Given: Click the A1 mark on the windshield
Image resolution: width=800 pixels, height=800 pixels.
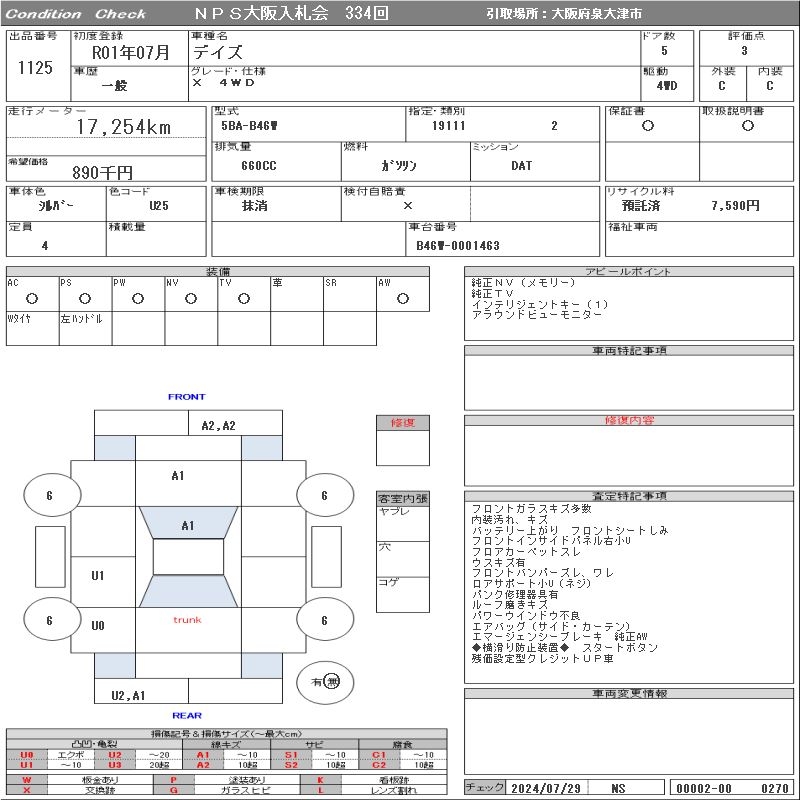Looking at the screenshot, I should point(188,526).
